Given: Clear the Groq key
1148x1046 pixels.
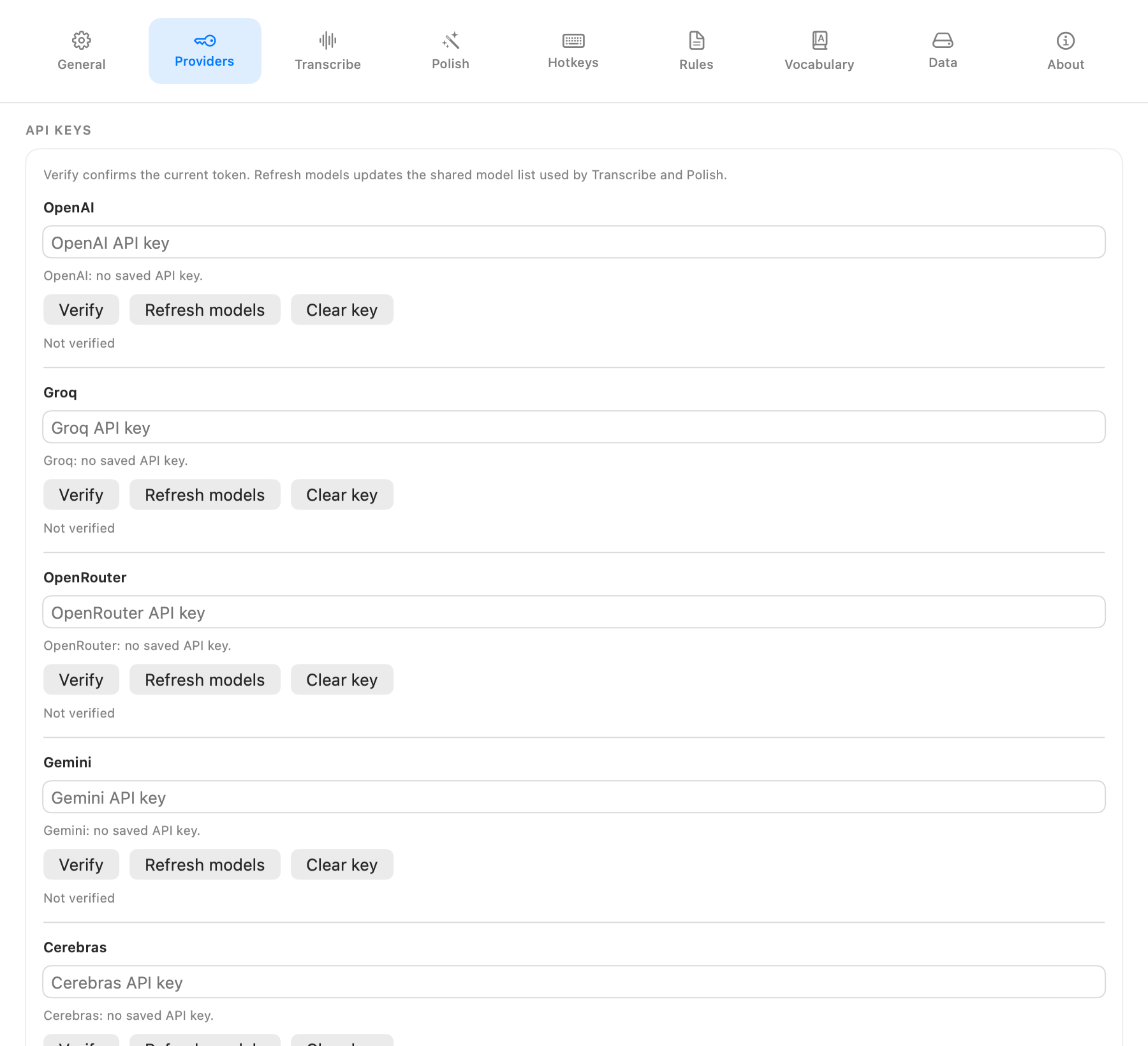Looking at the screenshot, I should (x=342, y=495).
